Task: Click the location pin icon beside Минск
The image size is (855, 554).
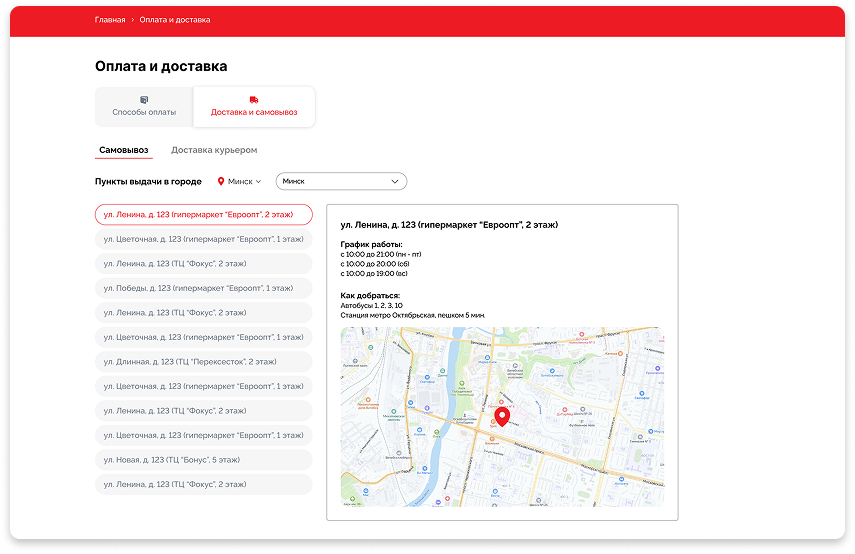Action: pos(222,182)
